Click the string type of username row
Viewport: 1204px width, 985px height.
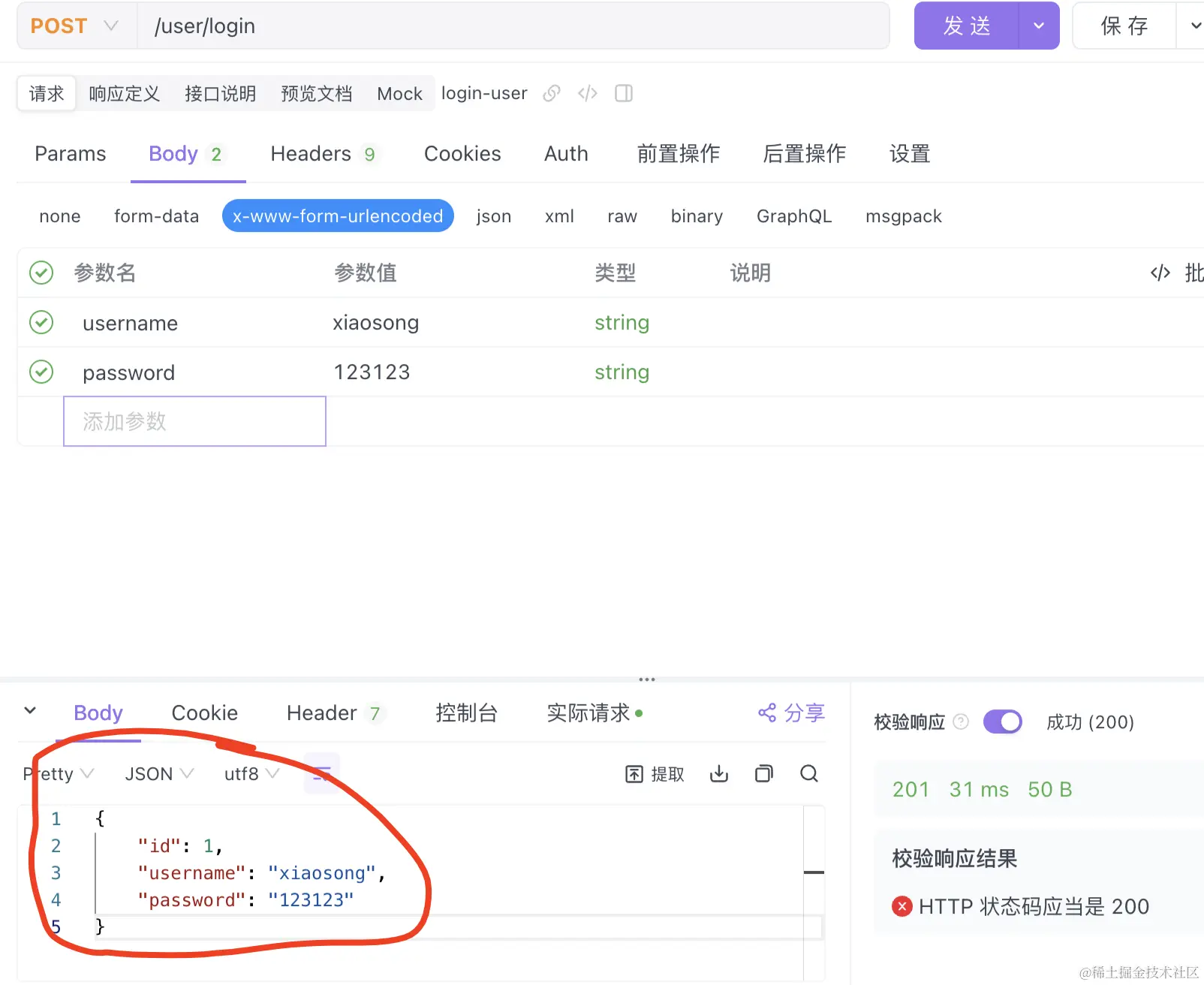pyautogui.click(x=622, y=323)
